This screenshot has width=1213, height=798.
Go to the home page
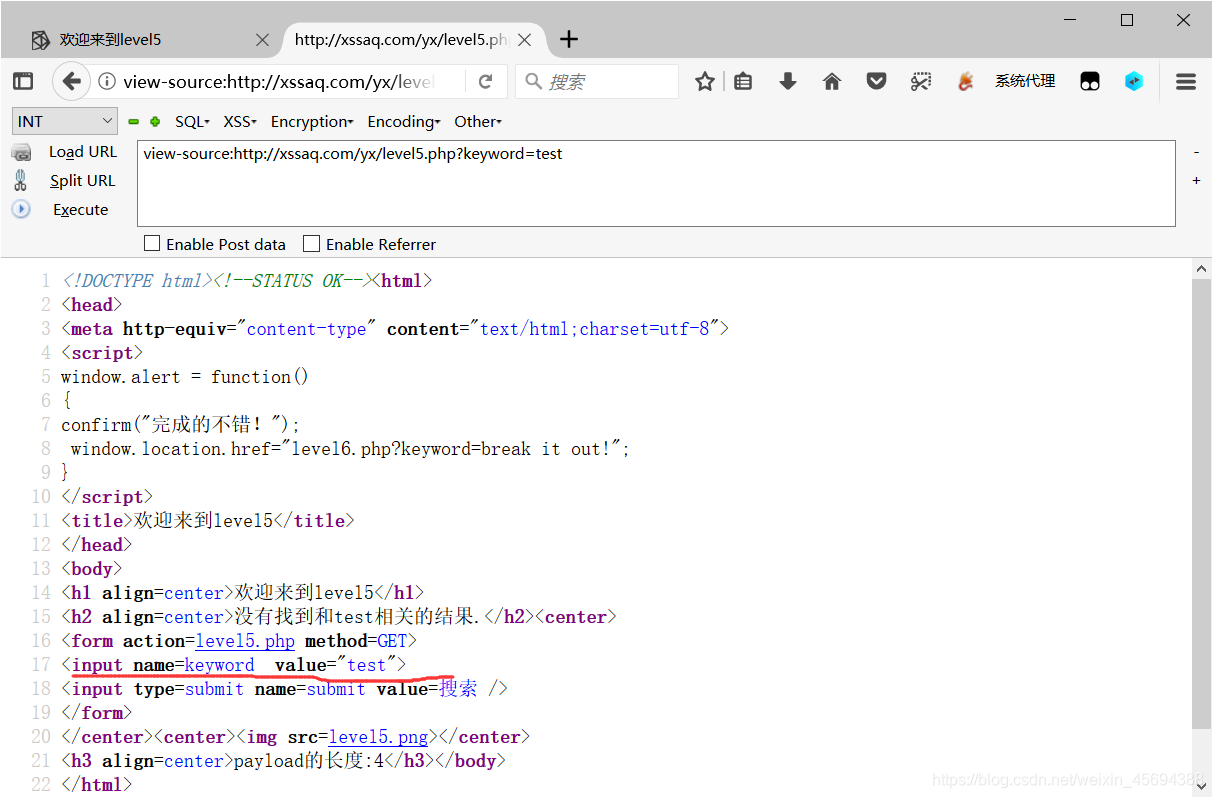pos(832,82)
